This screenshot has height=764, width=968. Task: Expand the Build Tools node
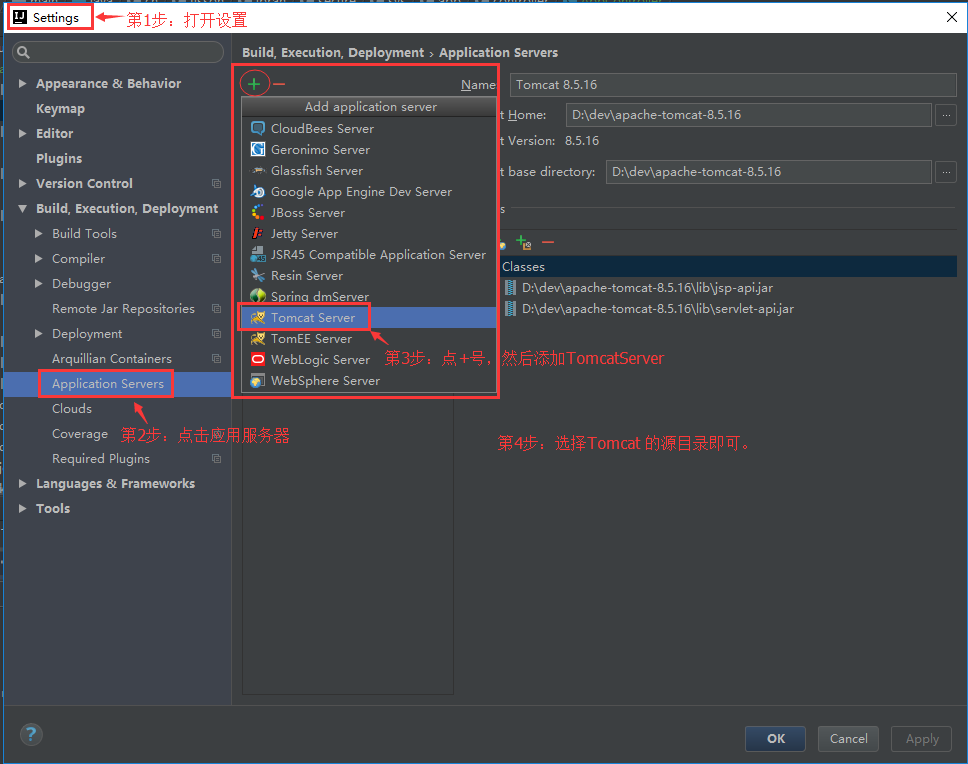click(x=39, y=233)
